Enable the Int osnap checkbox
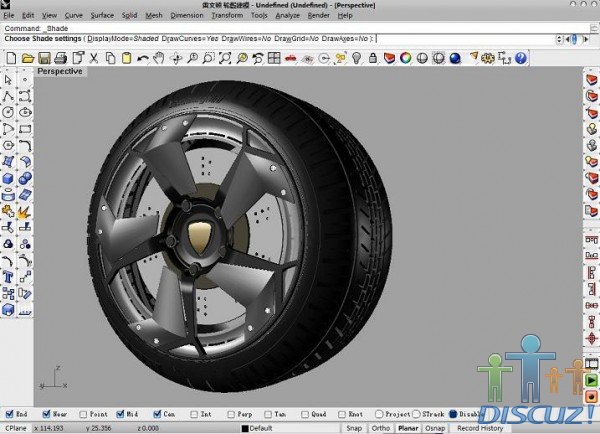This screenshot has width=600, height=434. (x=194, y=414)
